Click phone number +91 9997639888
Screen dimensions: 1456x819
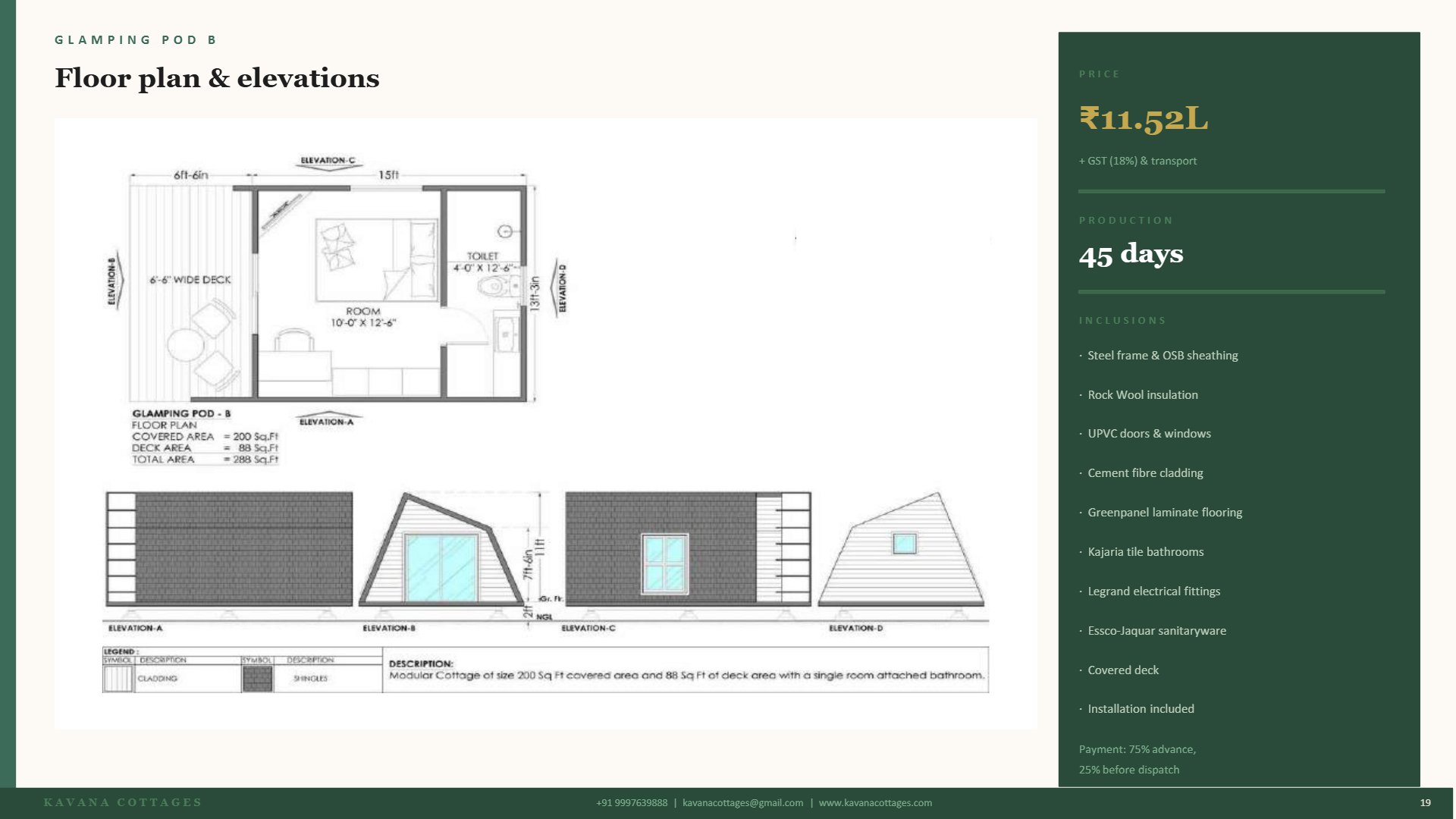632,803
